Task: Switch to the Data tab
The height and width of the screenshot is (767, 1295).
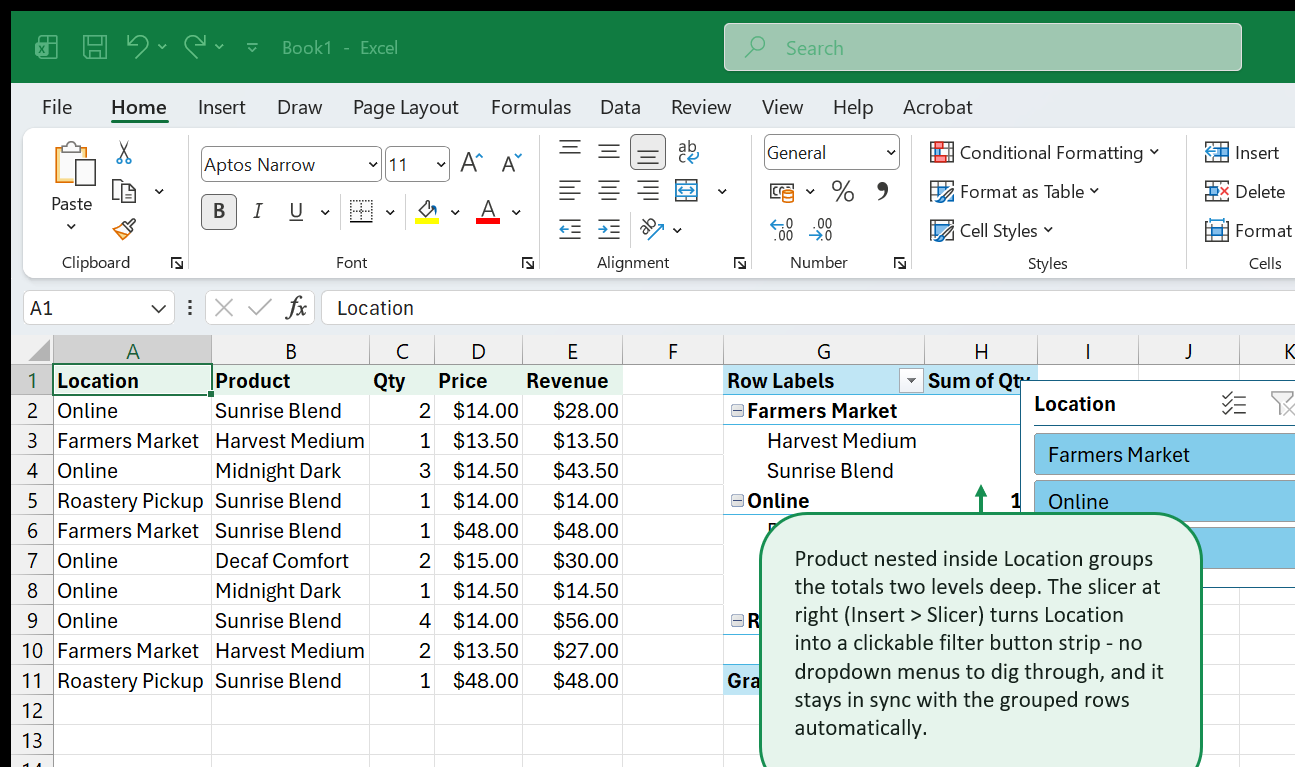Action: (620, 107)
